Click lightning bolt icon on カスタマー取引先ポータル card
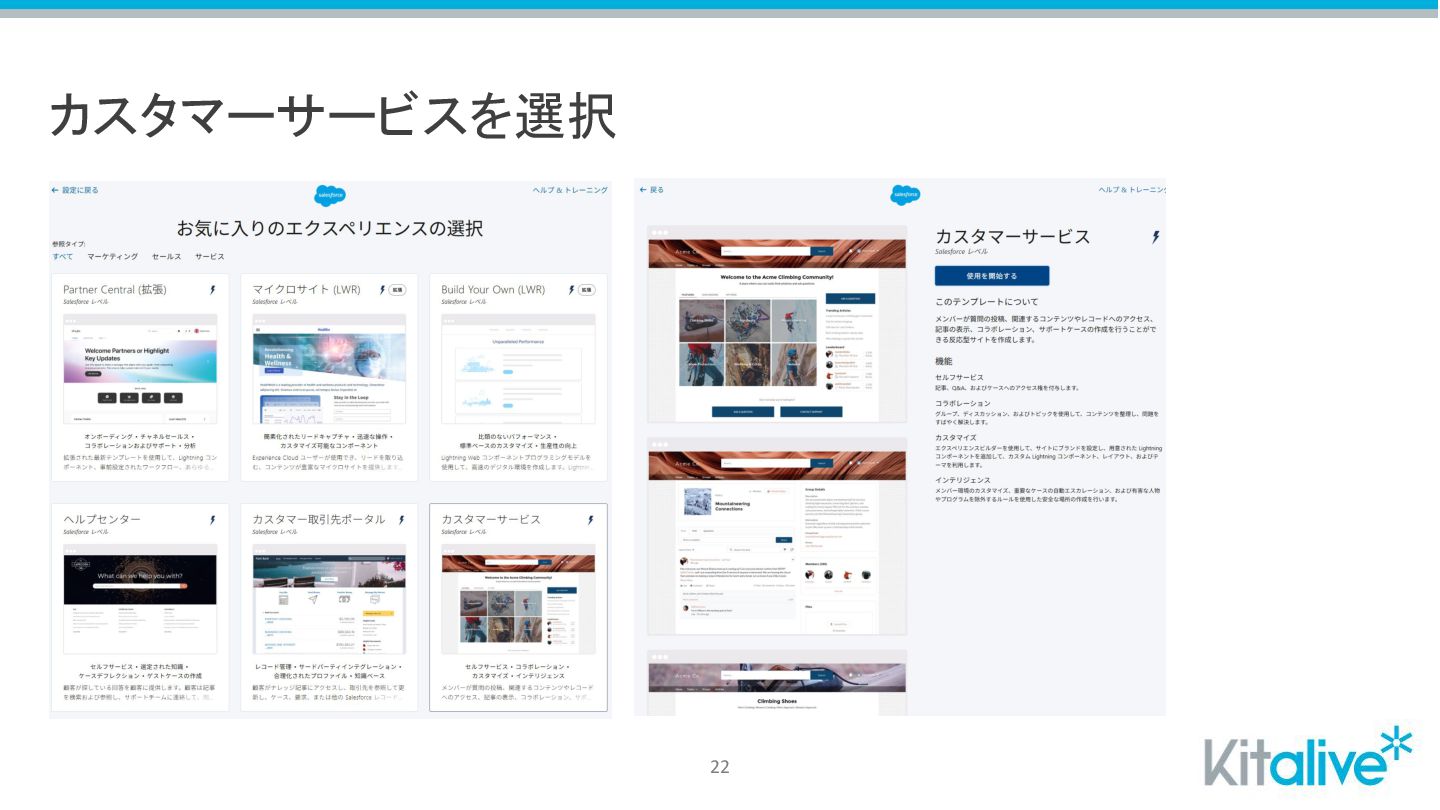The image size is (1440, 810). (401, 520)
